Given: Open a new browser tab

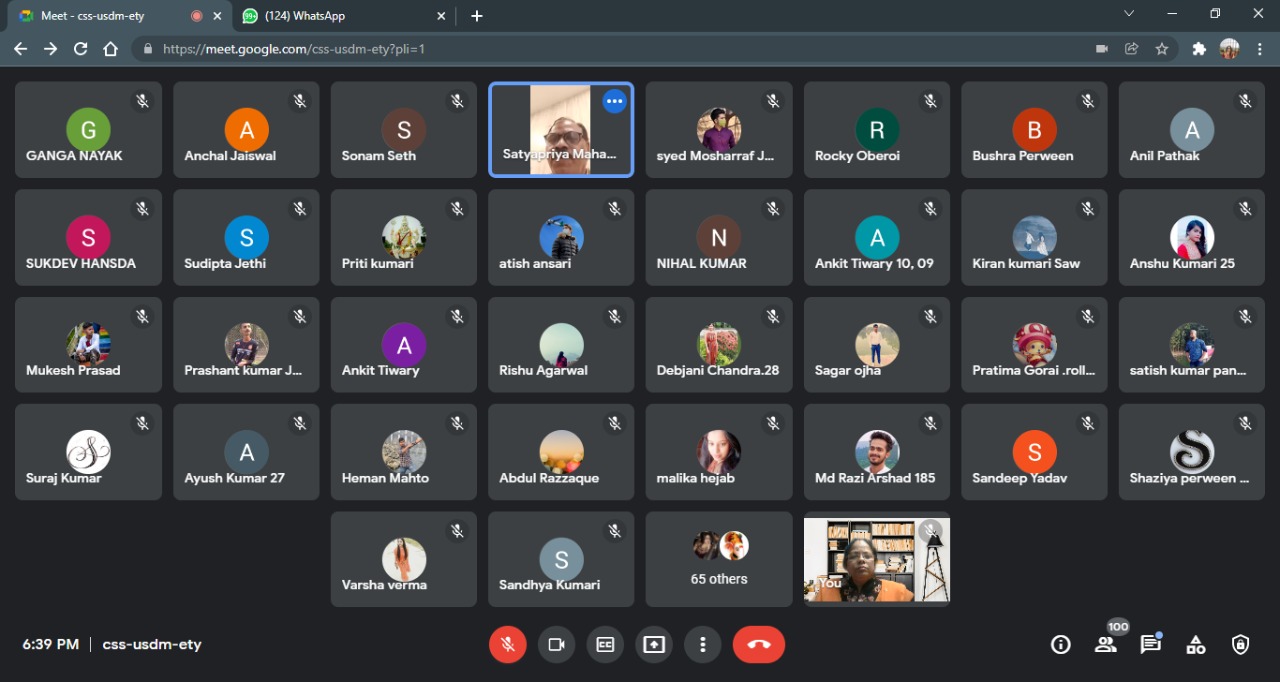Looking at the screenshot, I should pyautogui.click(x=477, y=16).
